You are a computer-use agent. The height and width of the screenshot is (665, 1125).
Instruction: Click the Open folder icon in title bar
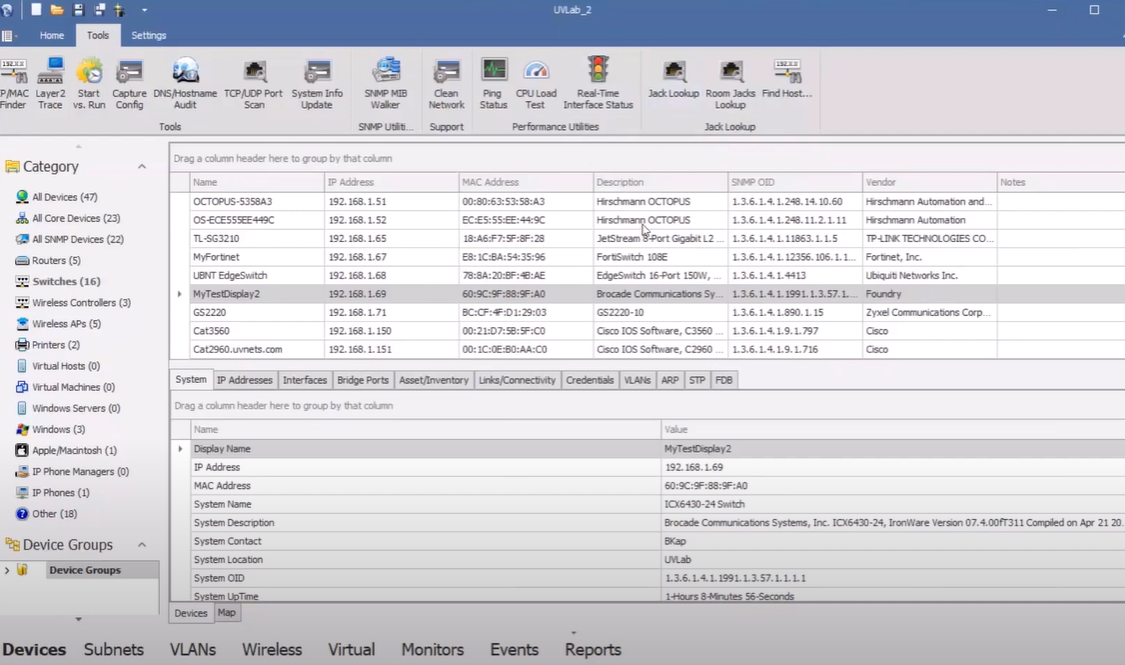(57, 9)
